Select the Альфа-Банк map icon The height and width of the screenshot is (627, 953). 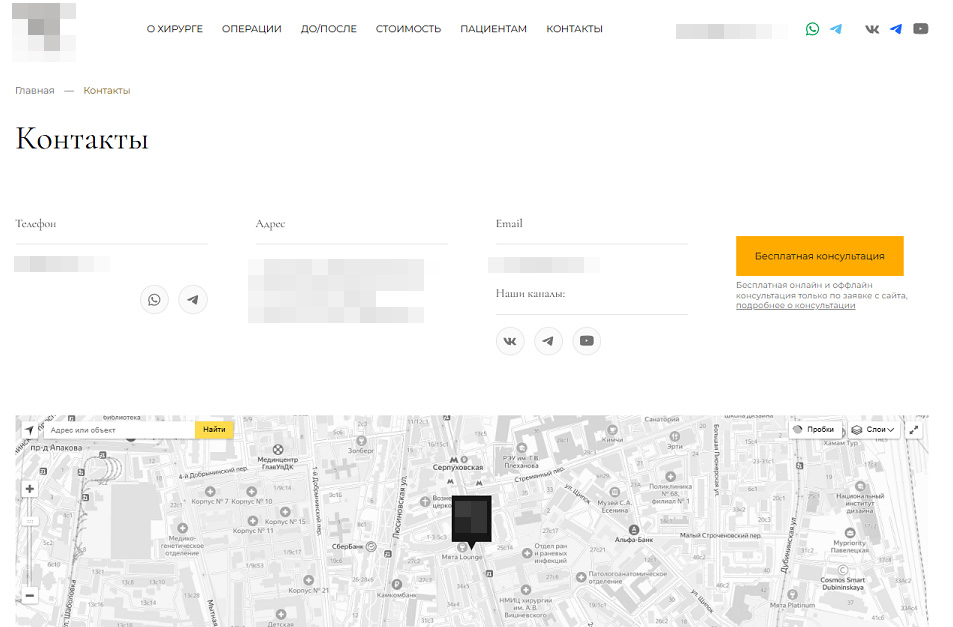point(634,530)
